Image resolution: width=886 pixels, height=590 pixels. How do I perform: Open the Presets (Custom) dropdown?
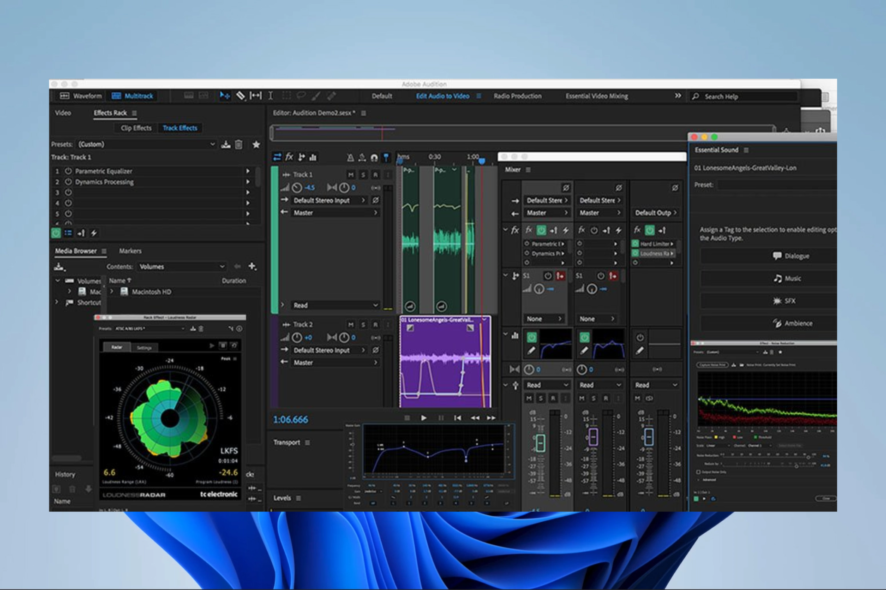146,145
